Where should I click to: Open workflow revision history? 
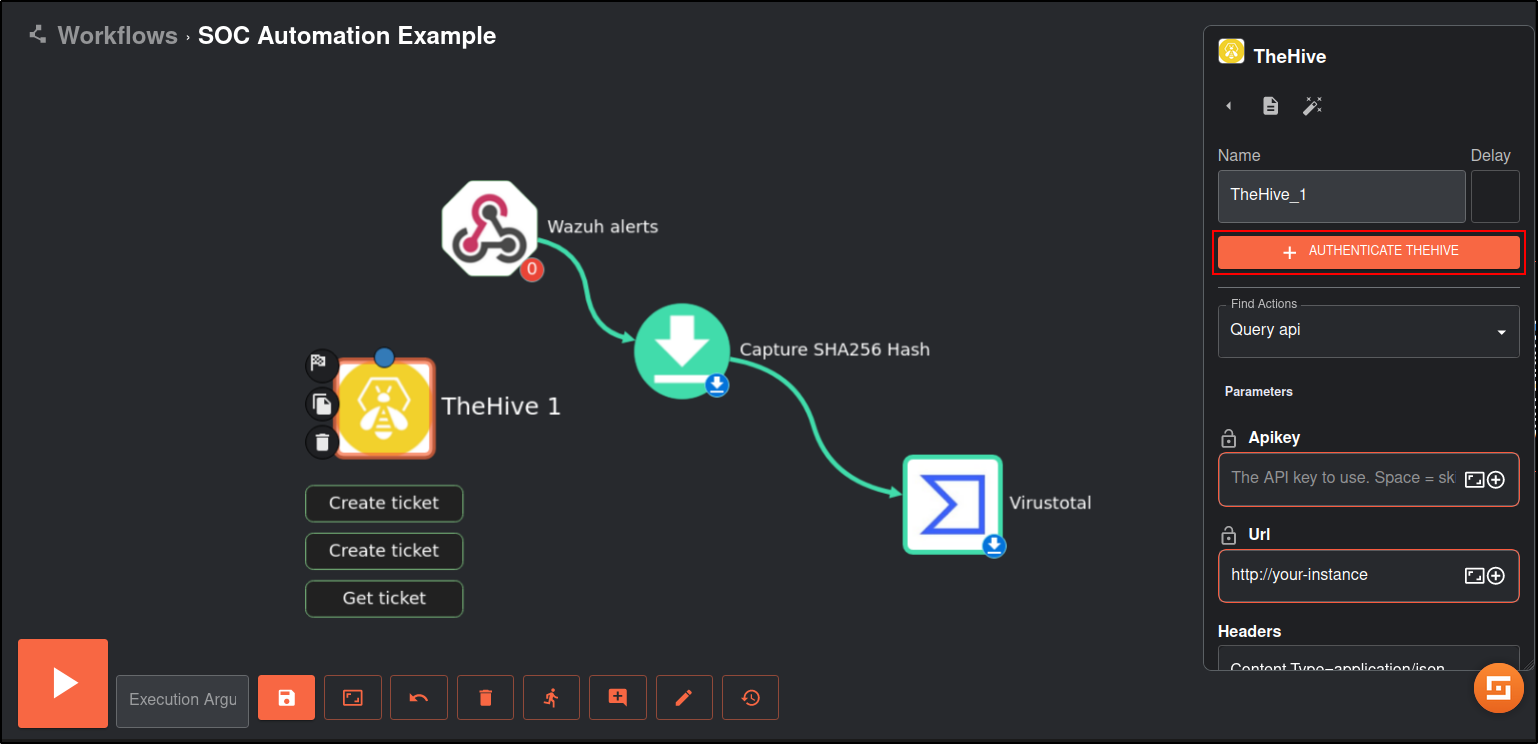(x=750, y=698)
